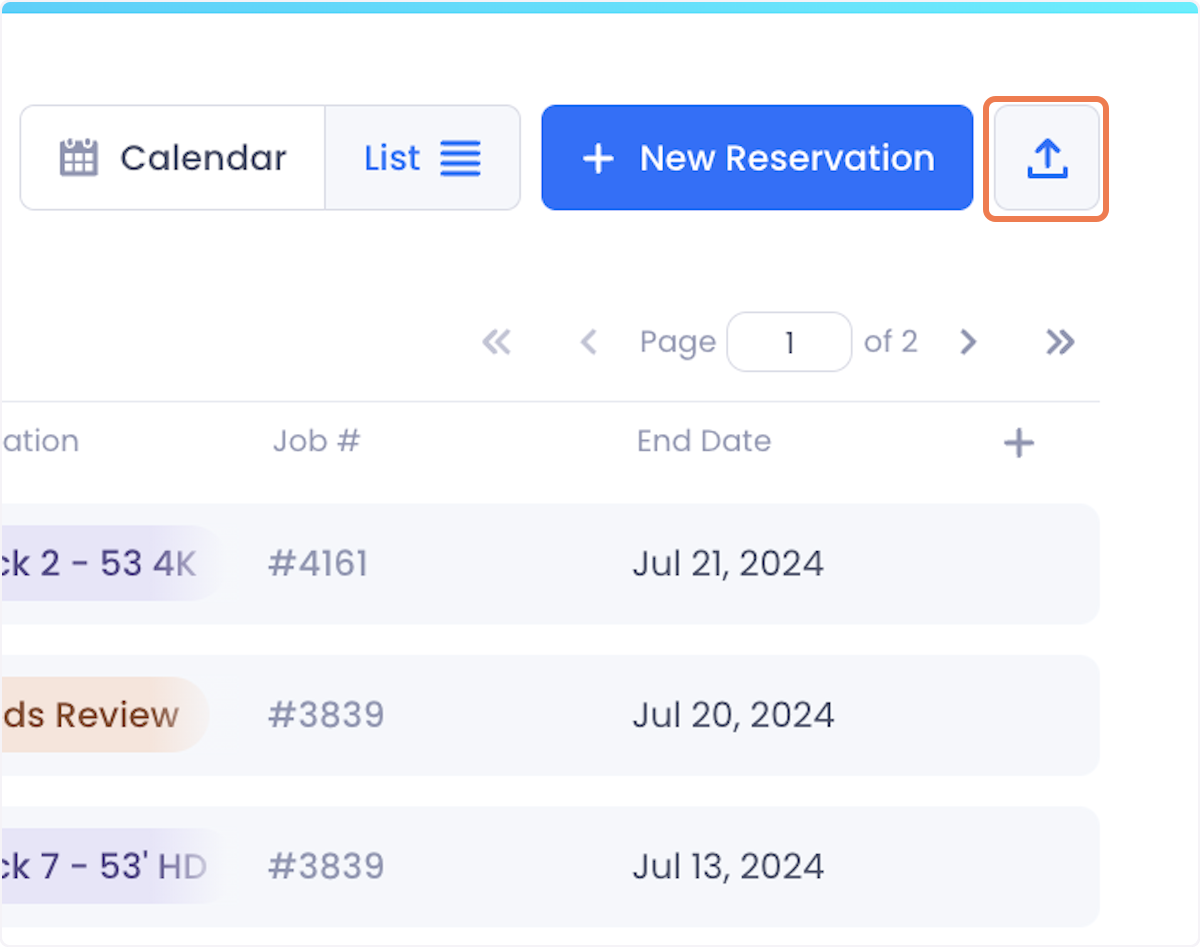
Task: Sort by the End Date column header
Action: [x=704, y=441]
